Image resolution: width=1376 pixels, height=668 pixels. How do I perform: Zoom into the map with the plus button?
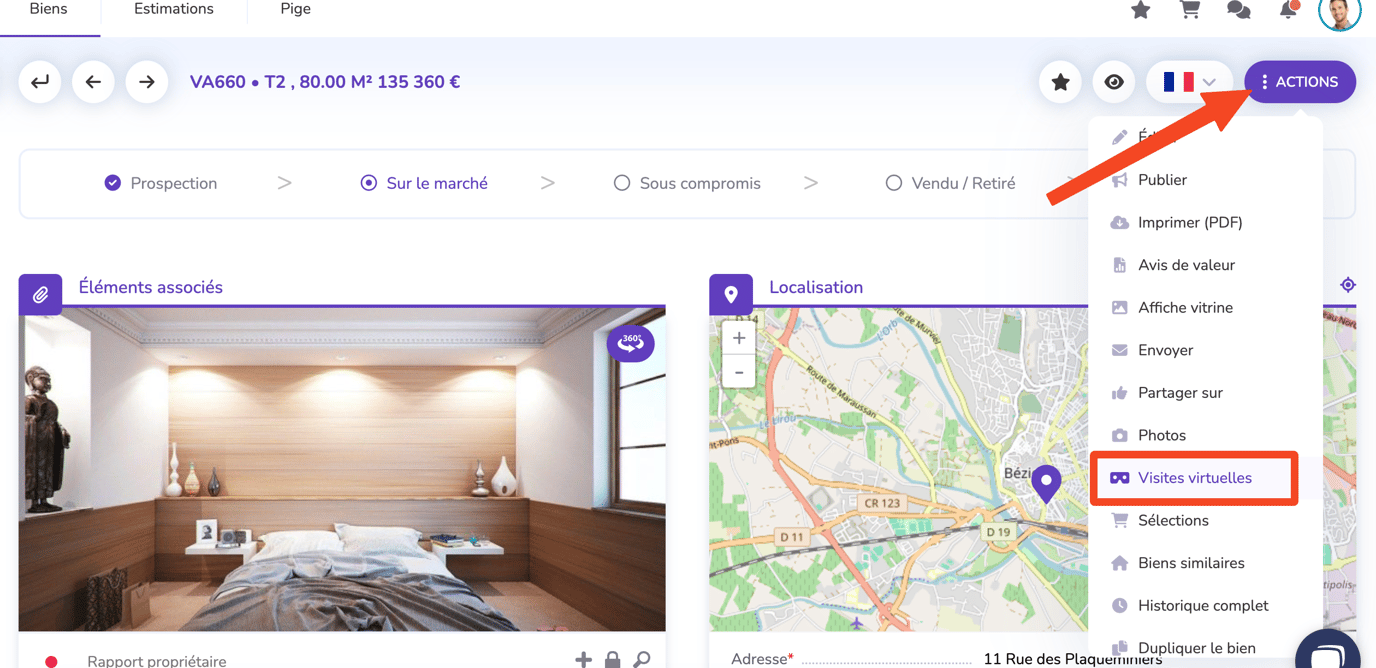[x=738, y=338]
